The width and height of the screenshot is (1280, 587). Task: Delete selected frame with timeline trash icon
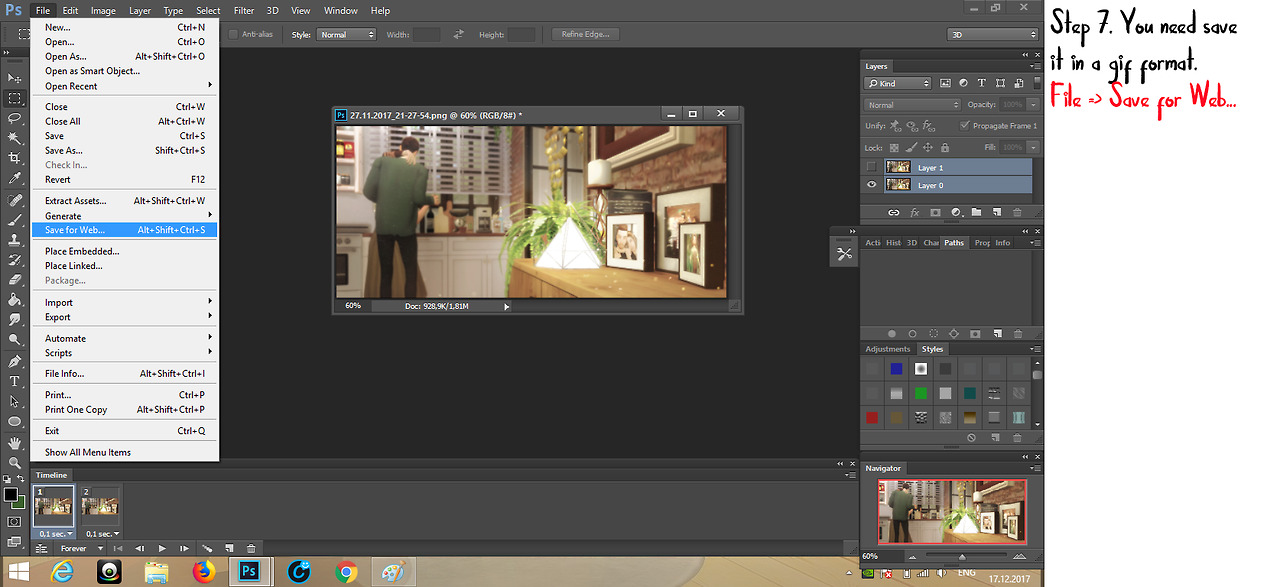point(251,548)
